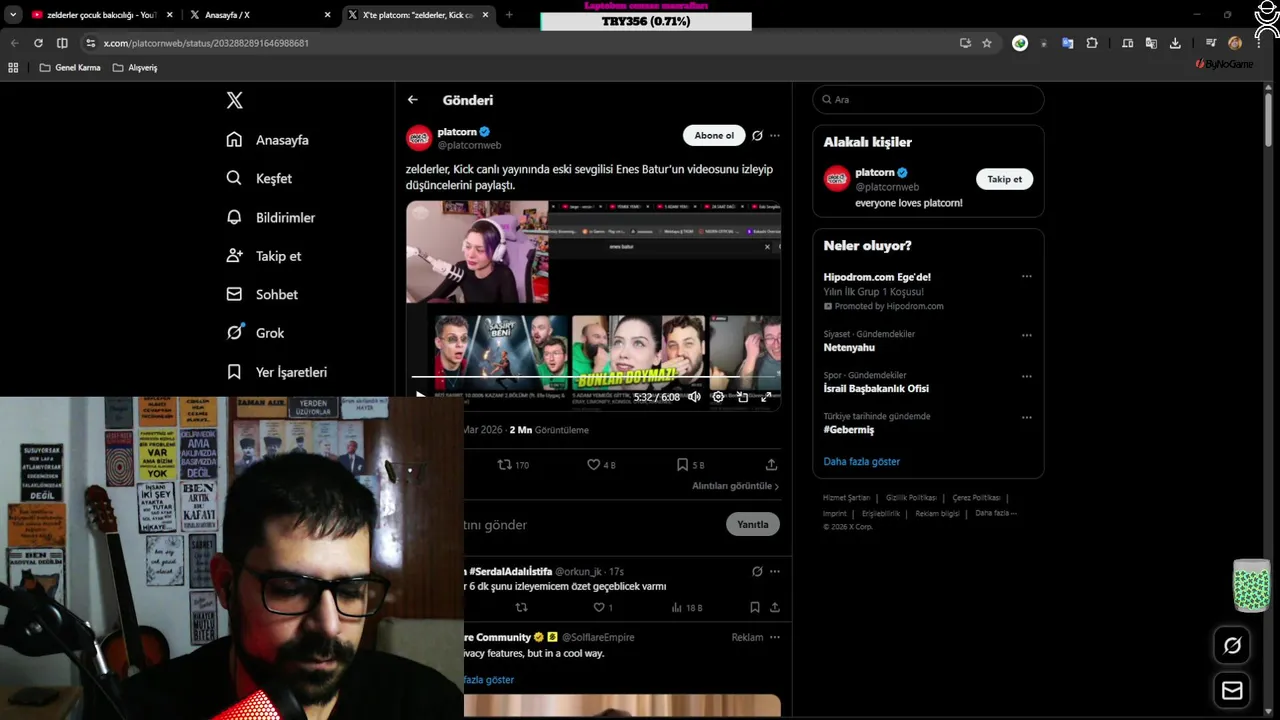1280x720 pixels.
Task: Open the X logo home icon
Action: click(234, 100)
